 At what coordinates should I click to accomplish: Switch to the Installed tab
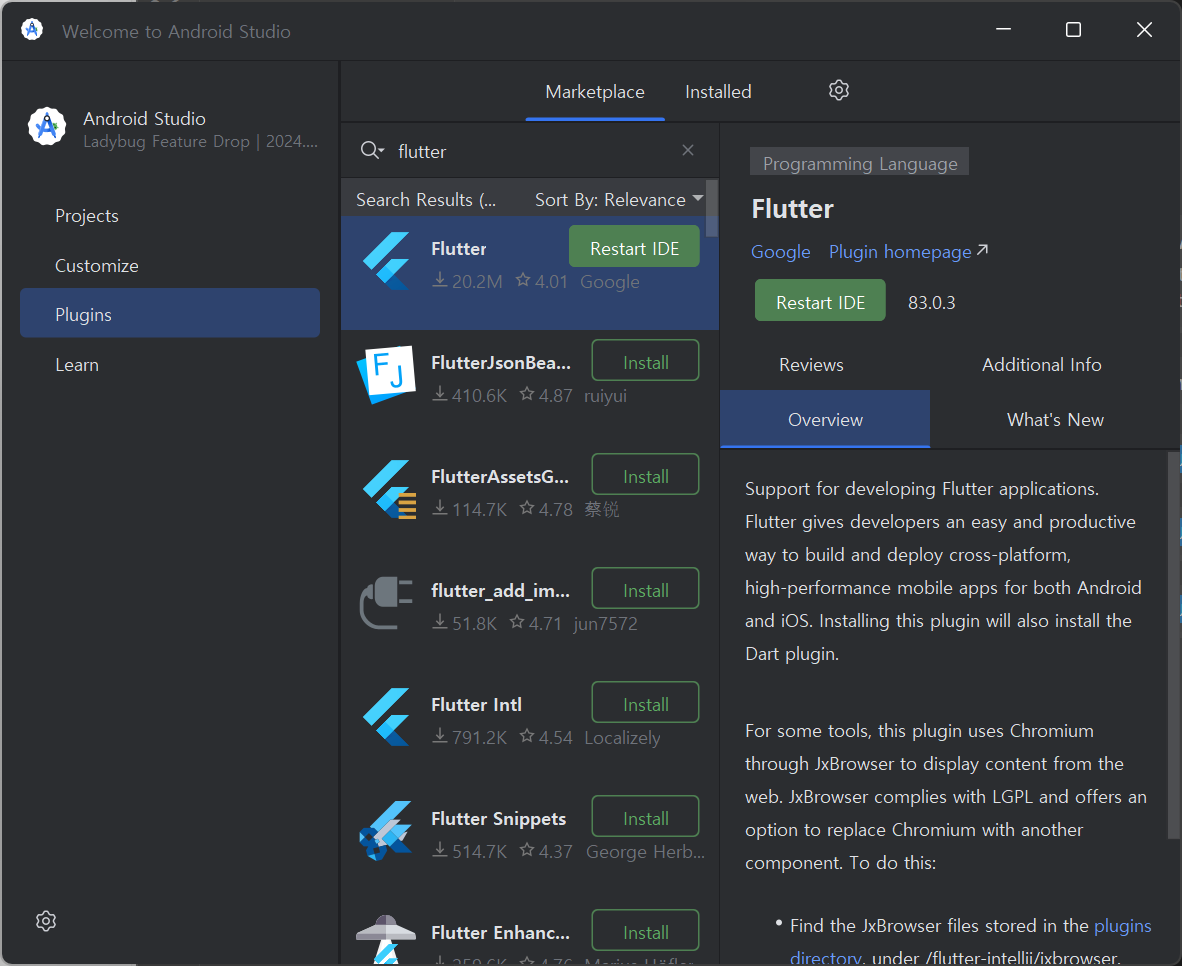pyautogui.click(x=718, y=92)
